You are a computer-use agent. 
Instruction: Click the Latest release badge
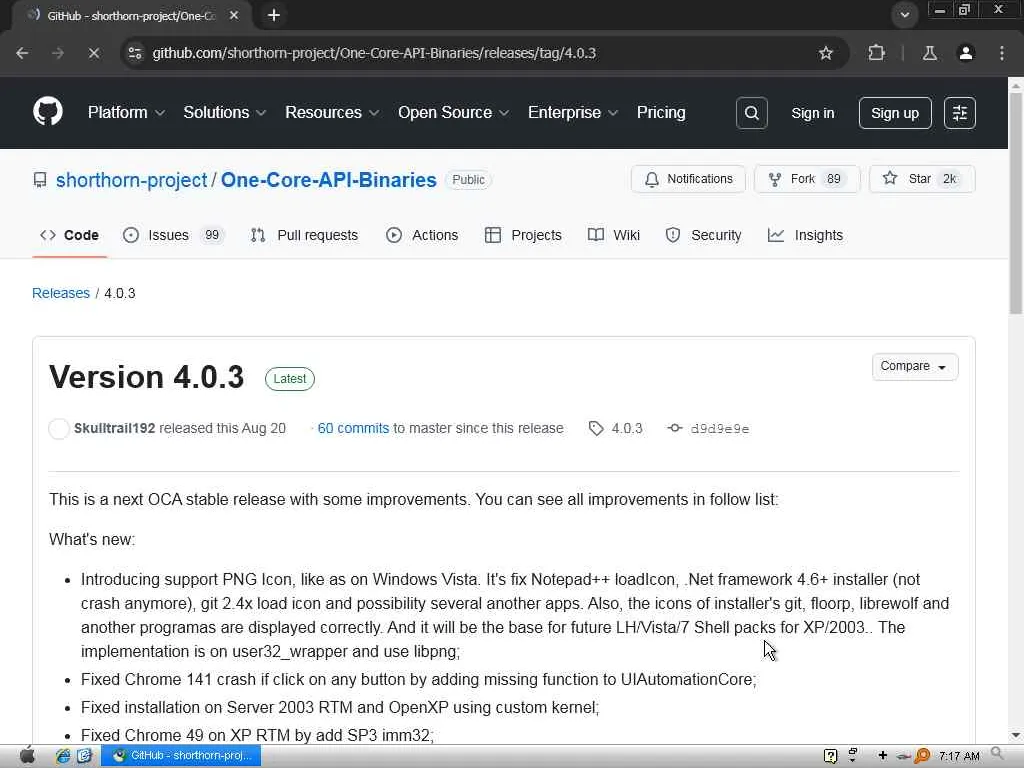click(290, 379)
